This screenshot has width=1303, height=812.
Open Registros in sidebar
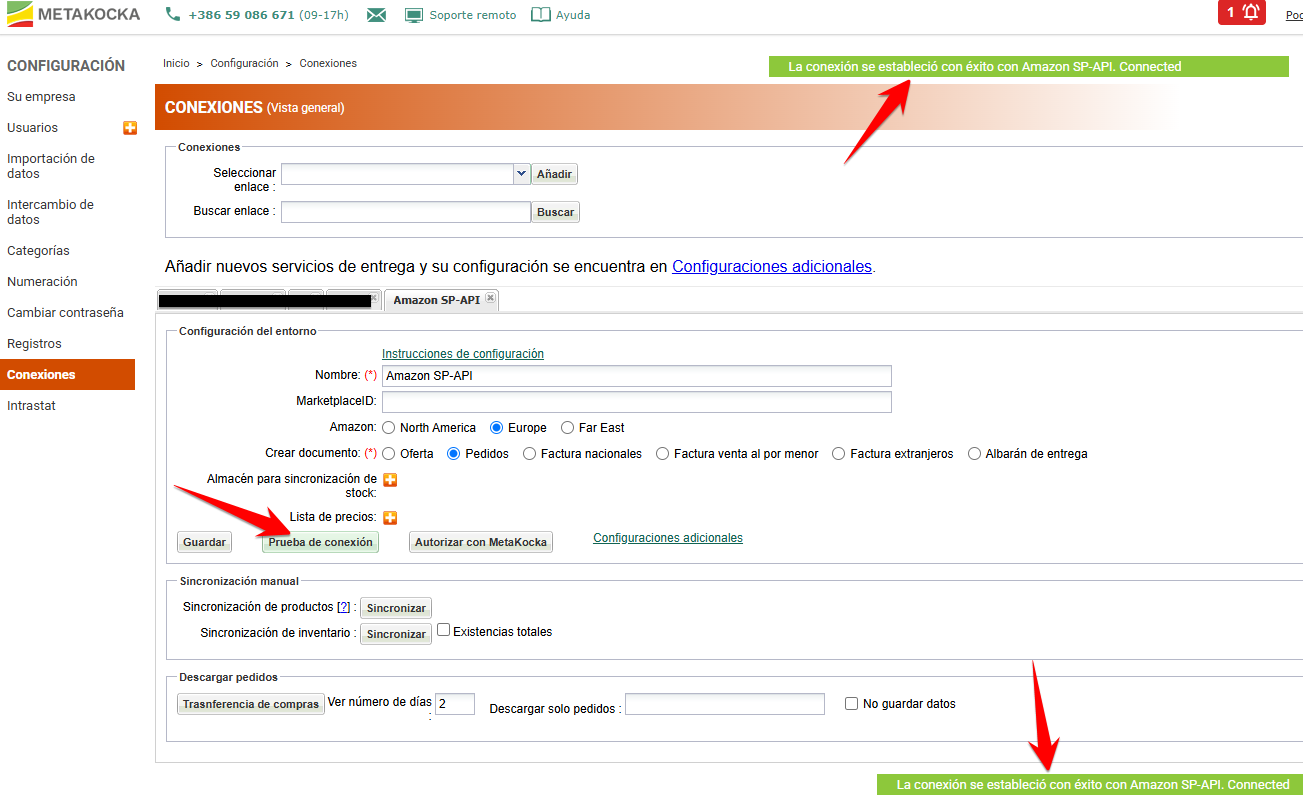(34, 344)
